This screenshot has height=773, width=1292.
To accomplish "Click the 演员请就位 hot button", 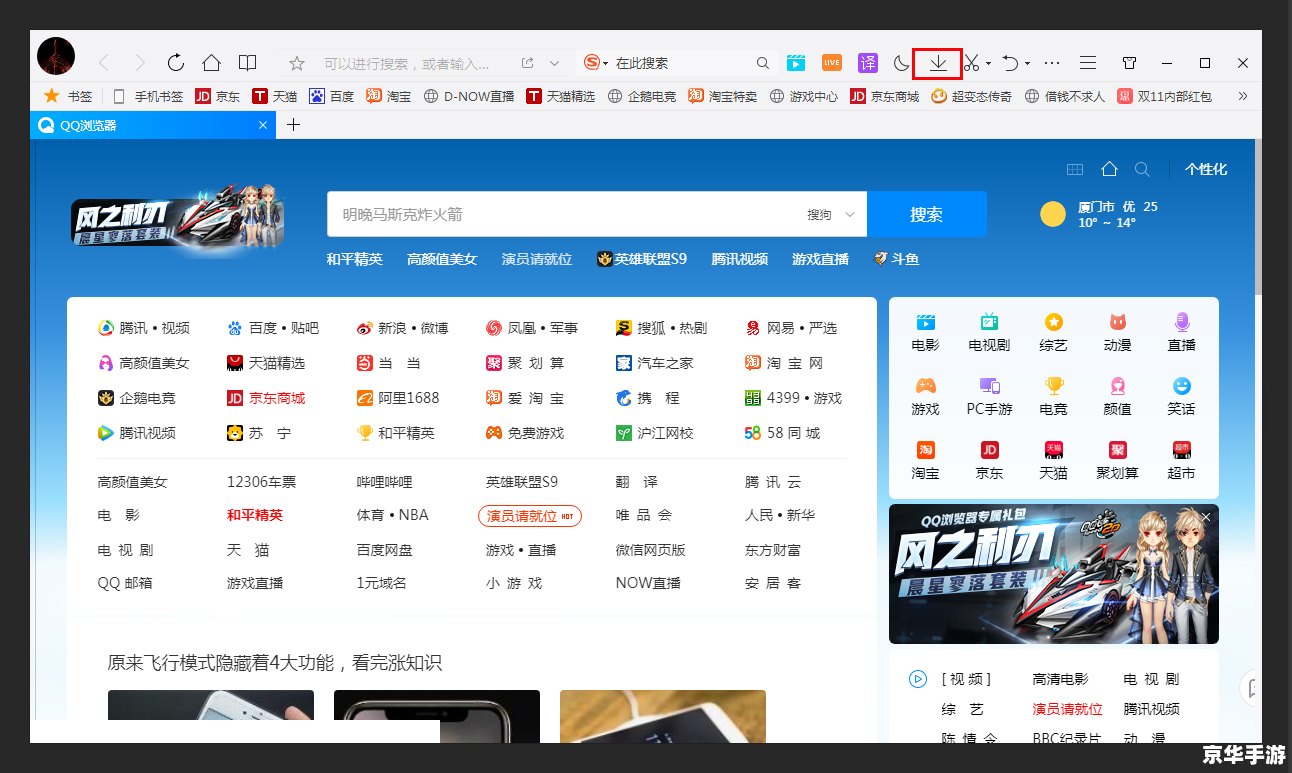I will point(530,516).
